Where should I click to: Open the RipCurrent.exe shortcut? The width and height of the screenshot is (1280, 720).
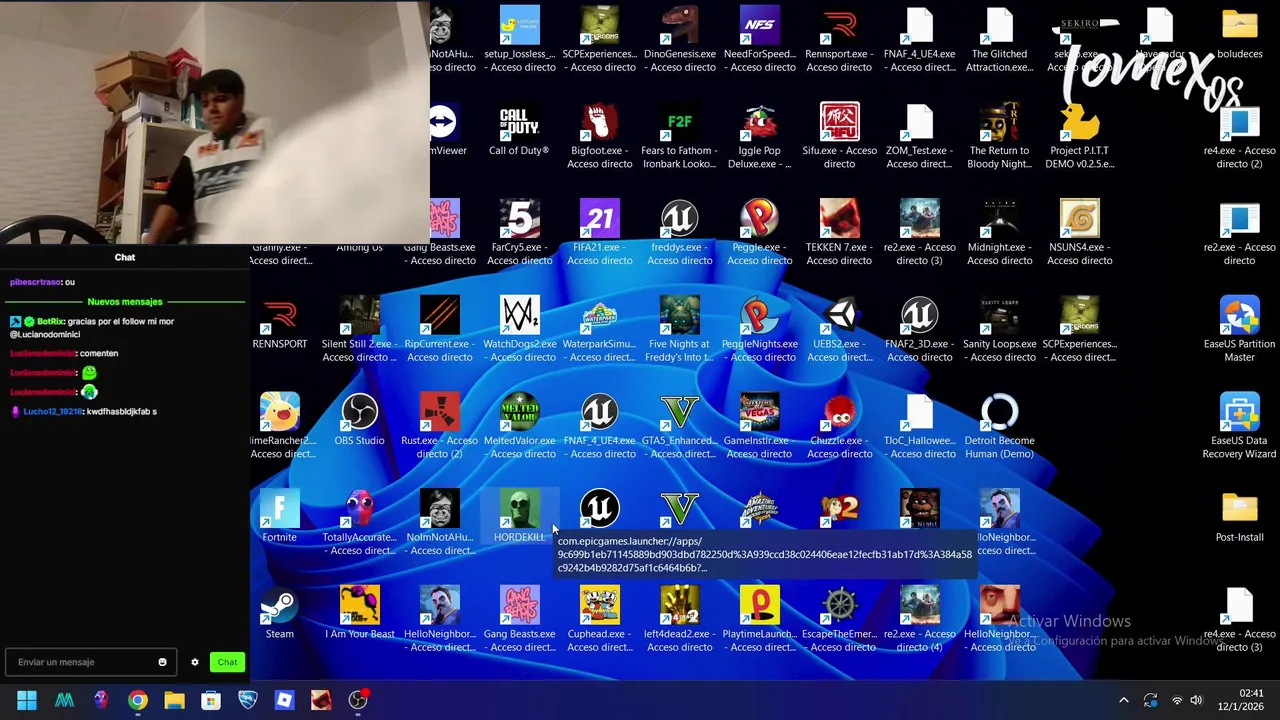[x=439, y=329]
